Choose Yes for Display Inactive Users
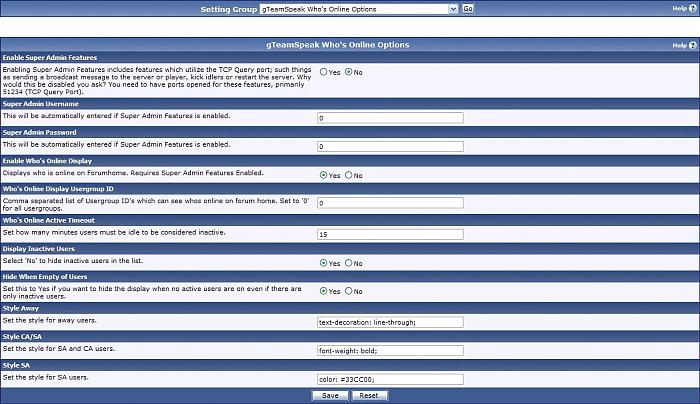The height and width of the screenshot is (404, 700). pos(324,263)
